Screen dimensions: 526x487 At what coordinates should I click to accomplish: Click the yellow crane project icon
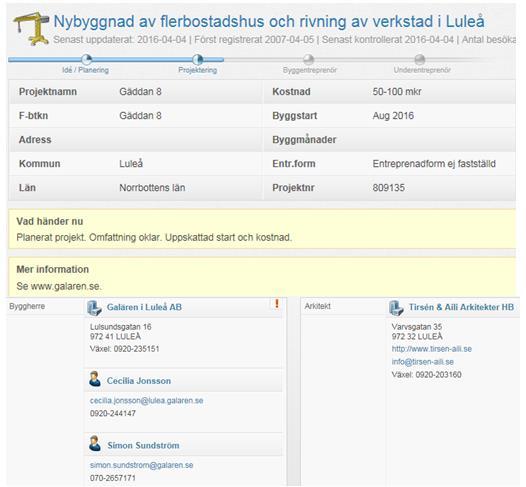(31, 29)
